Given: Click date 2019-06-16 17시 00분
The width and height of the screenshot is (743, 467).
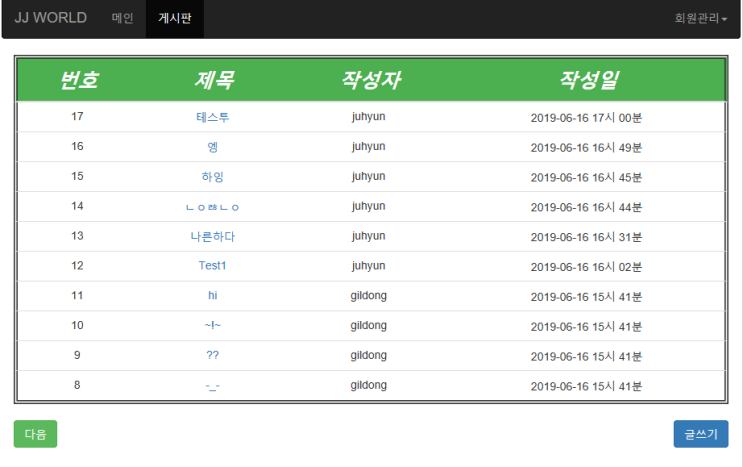Looking at the screenshot, I should click(x=586, y=118).
